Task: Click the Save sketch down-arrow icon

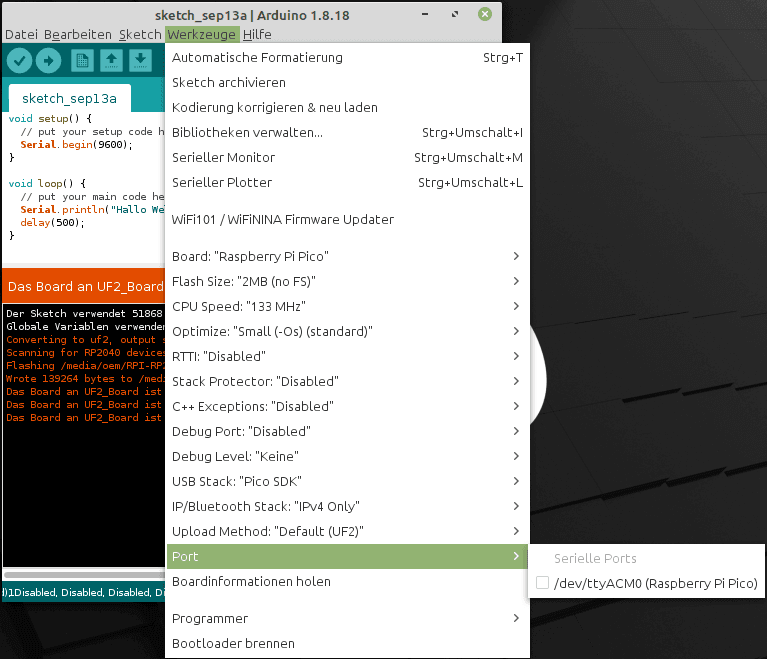Action: point(140,61)
